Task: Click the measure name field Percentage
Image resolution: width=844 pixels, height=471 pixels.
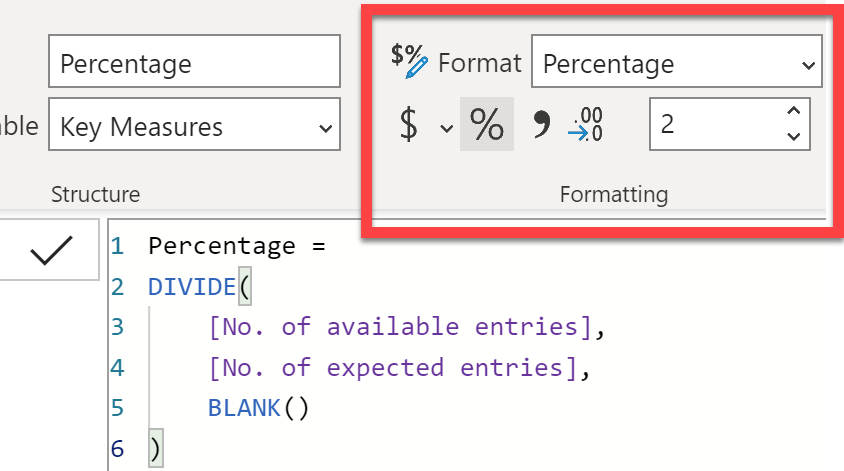Action: 194,61
